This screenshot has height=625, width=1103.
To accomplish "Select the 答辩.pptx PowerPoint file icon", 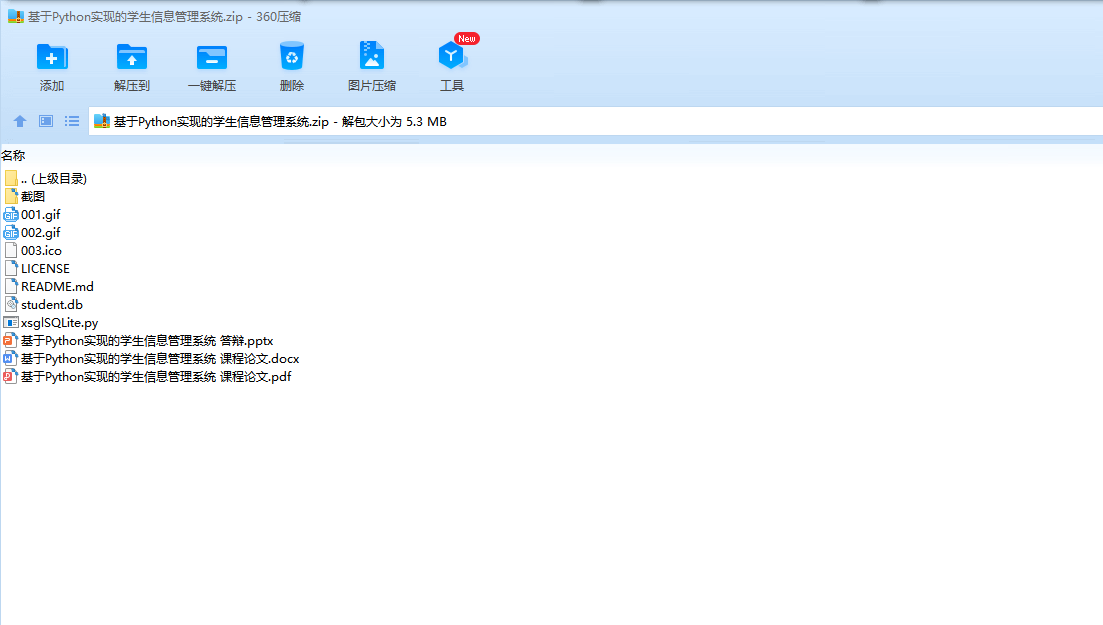I will click(11, 341).
